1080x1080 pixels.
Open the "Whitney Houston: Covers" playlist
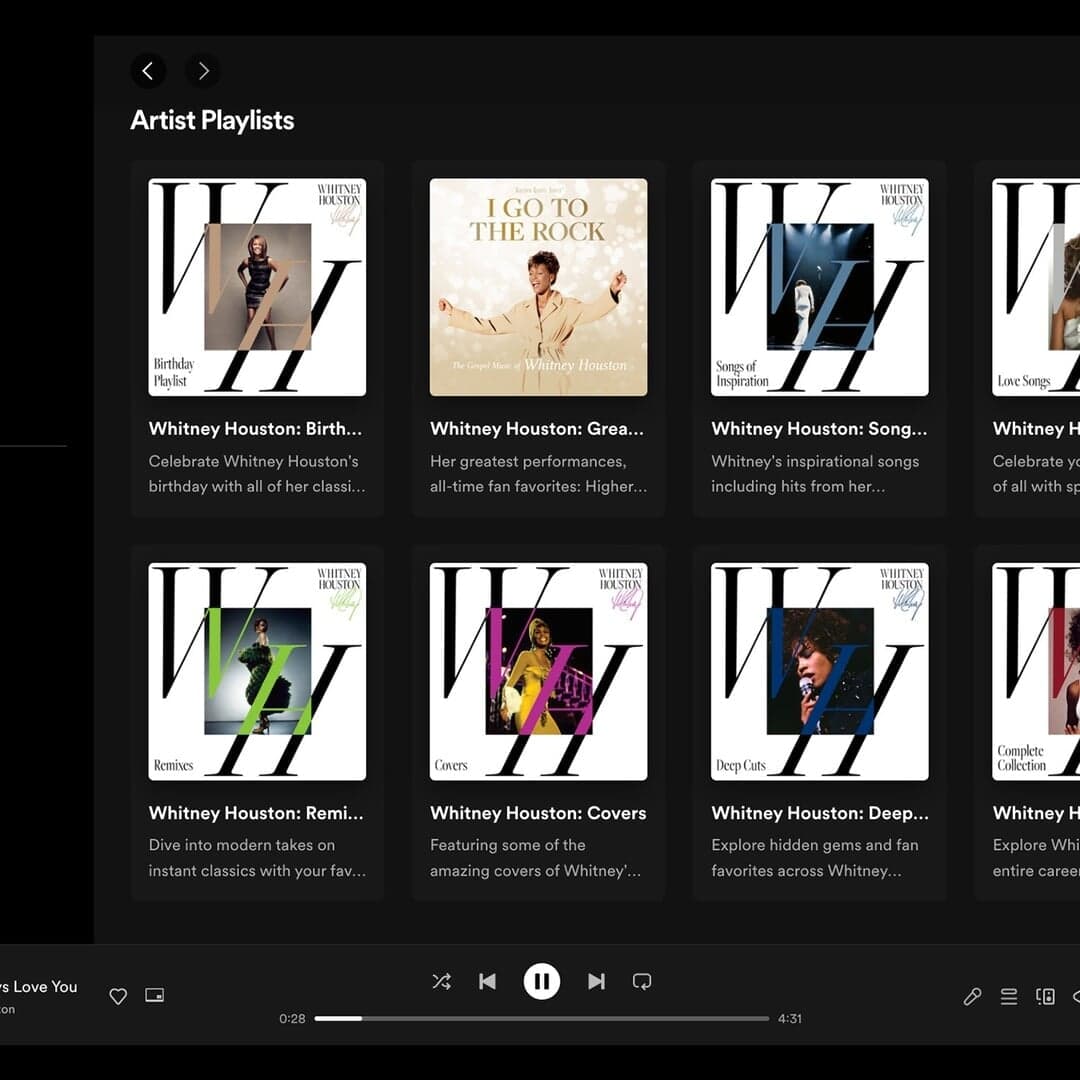tap(538, 671)
